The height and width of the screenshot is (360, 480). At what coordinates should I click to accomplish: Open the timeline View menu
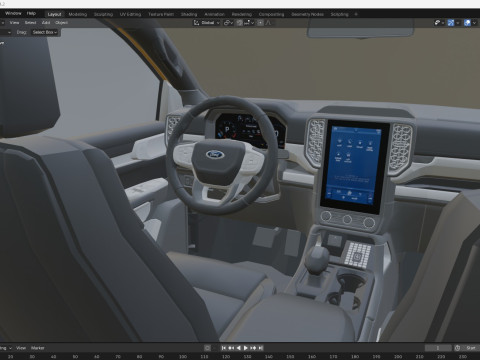(x=21, y=348)
